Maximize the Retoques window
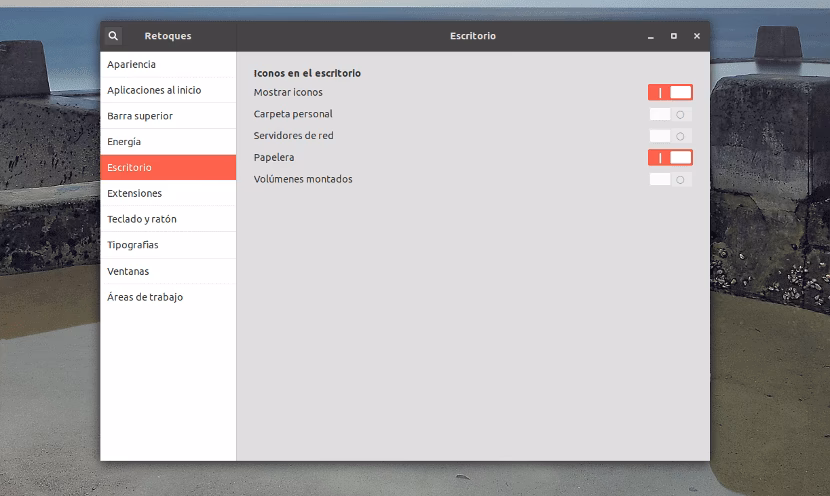Screen dimensions: 830x496 (673, 36)
